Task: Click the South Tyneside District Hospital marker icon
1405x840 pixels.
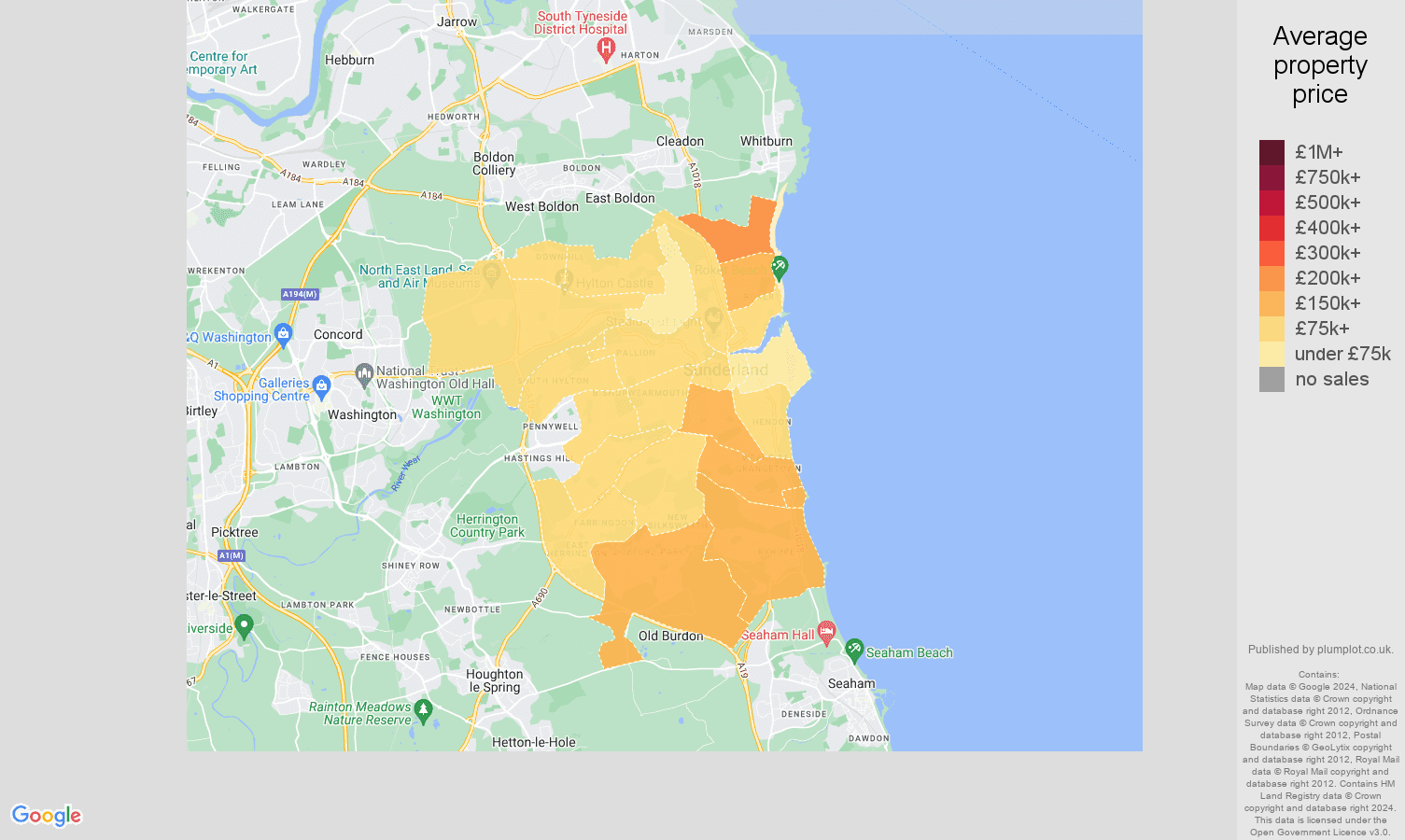Action: pyautogui.click(x=606, y=49)
